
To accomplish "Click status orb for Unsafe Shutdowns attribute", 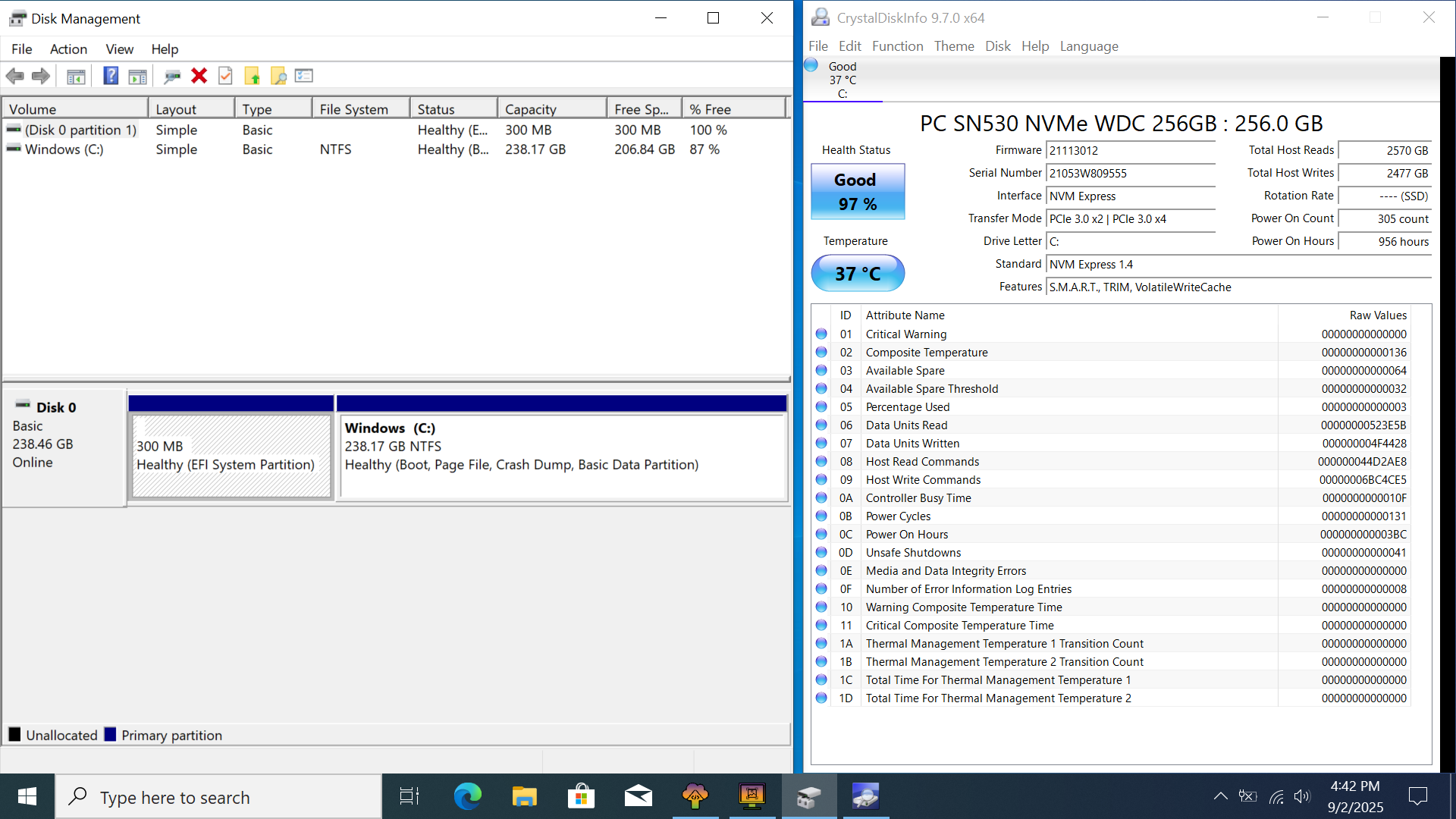I will pyautogui.click(x=821, y=552).
